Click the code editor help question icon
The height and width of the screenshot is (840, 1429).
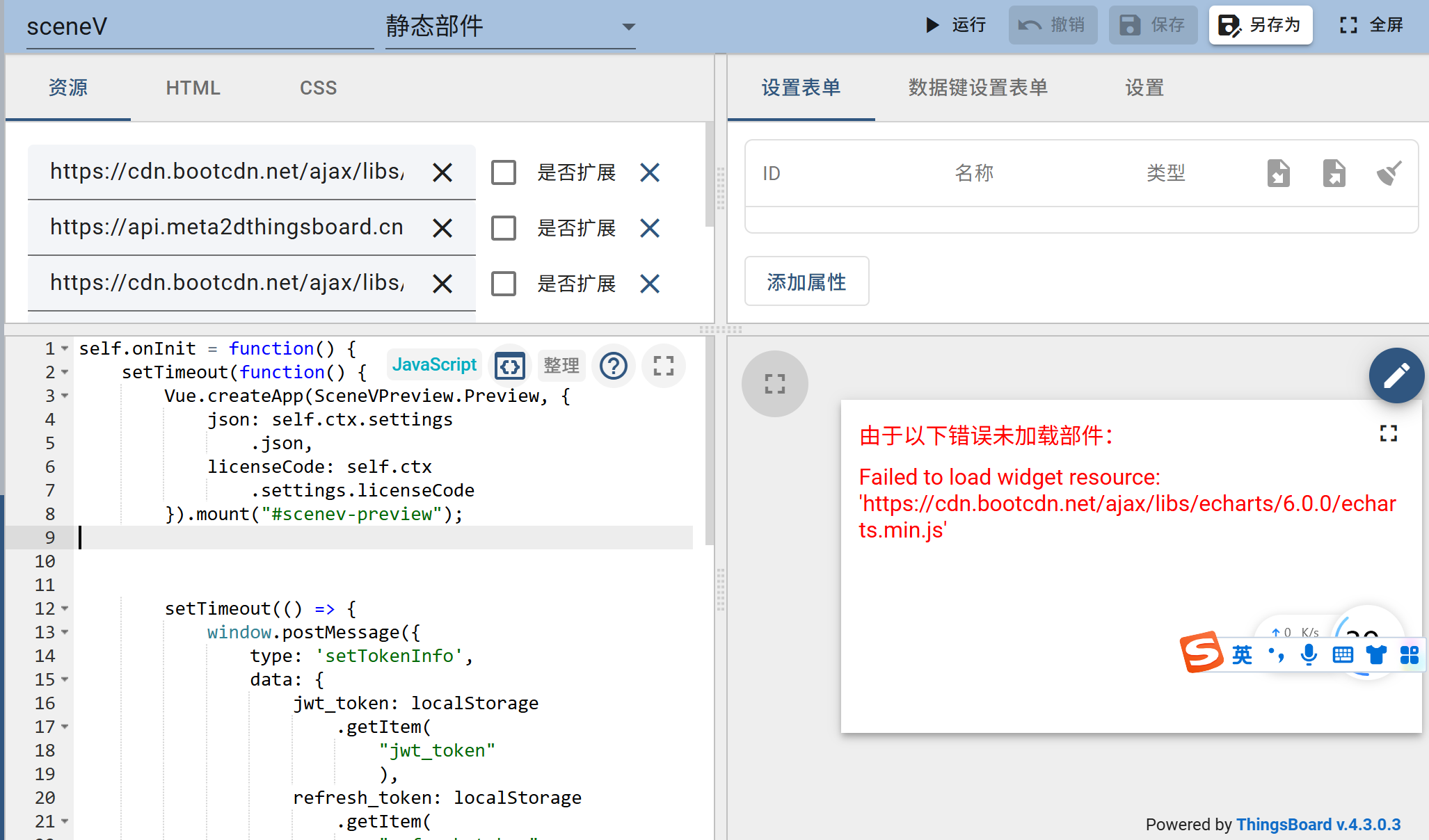(x=614, y=366)
